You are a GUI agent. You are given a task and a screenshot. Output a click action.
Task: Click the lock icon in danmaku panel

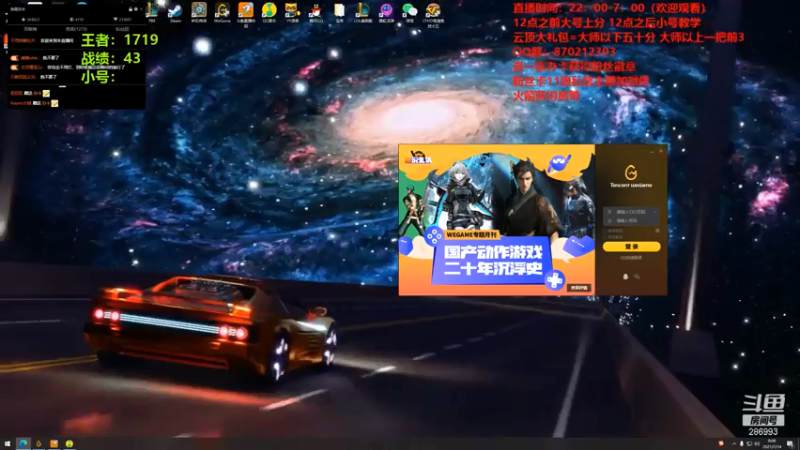[x=130, y=9]
